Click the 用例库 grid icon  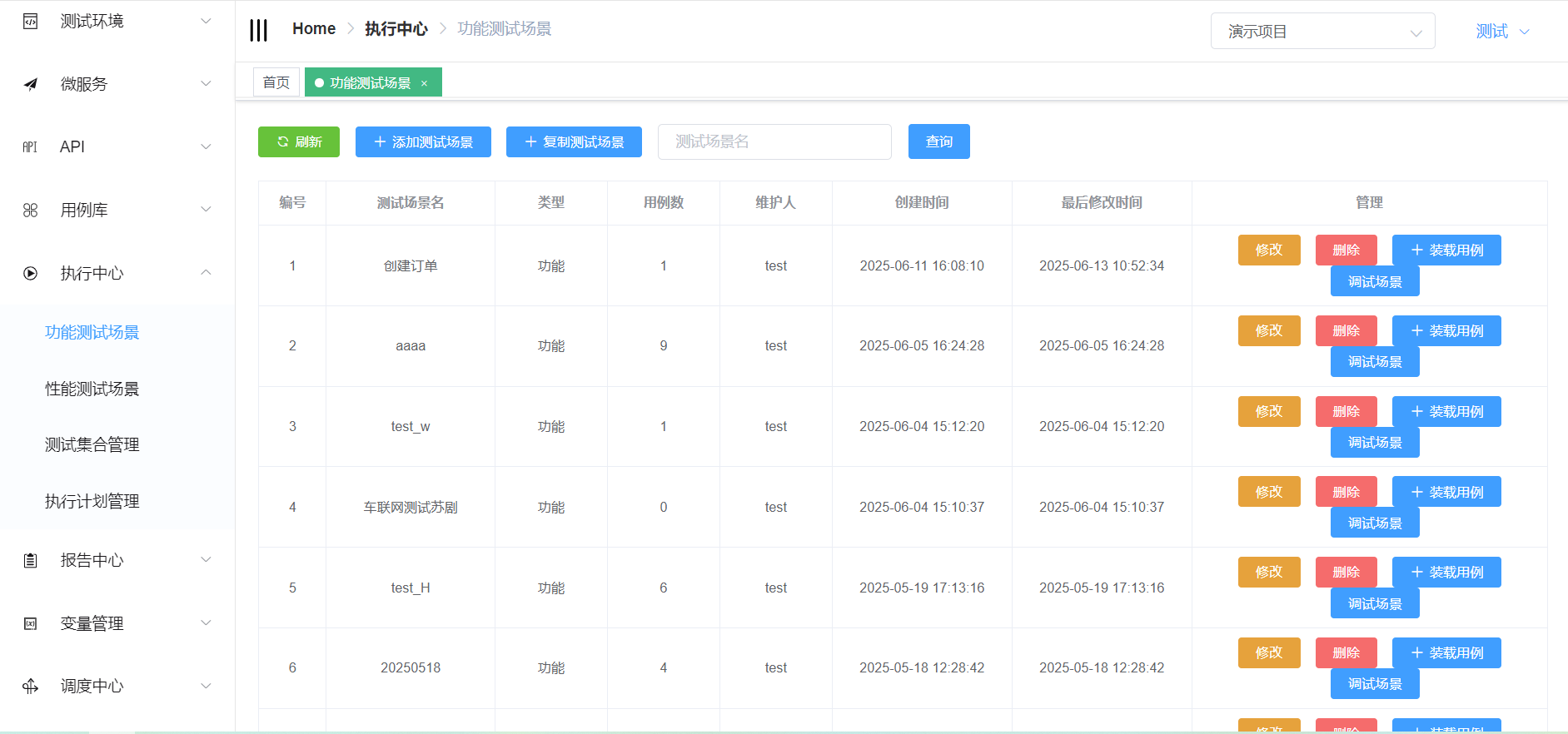coord(31,211)
